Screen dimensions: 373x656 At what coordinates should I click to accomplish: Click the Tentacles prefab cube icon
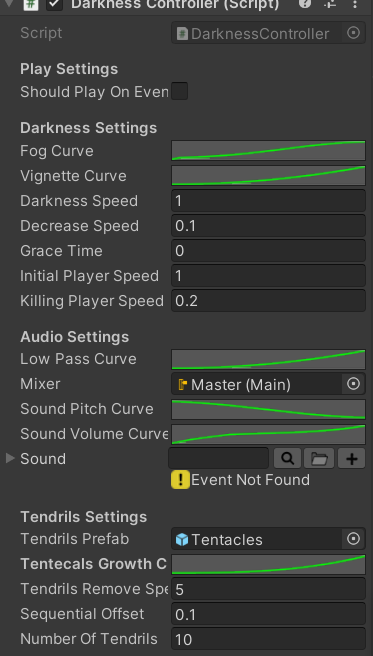(181, 539)
